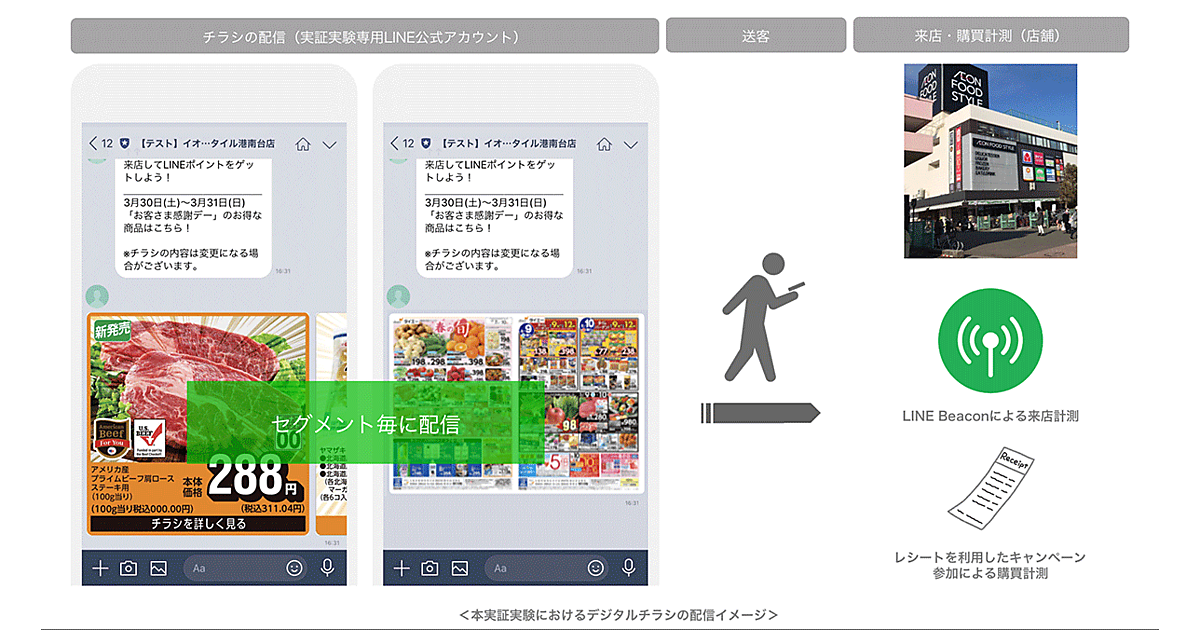
Task: Open the AEON Food Style store photo
Action: [x=990, y=161]
